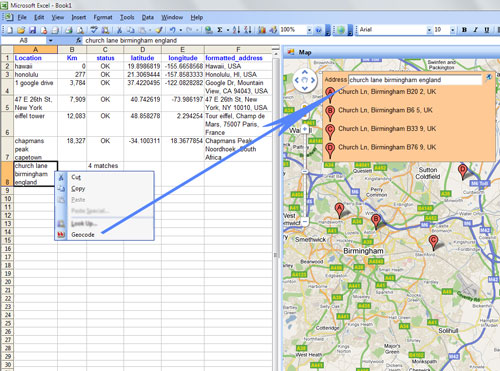Open the zoom percentage dropdown

[309, 30]
